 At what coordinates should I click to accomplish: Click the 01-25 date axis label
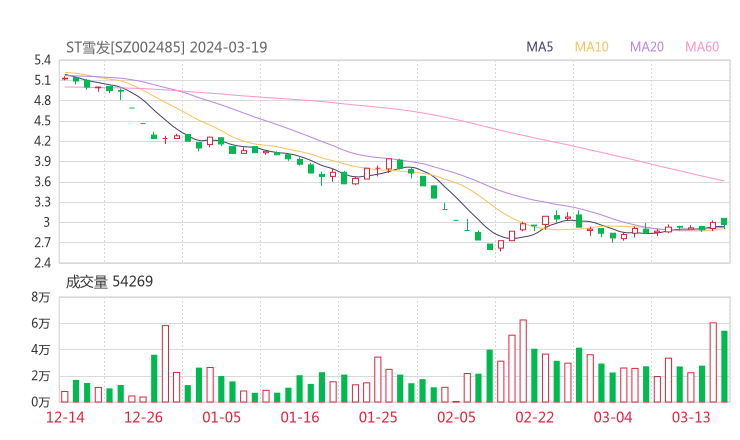click(378, 417)
